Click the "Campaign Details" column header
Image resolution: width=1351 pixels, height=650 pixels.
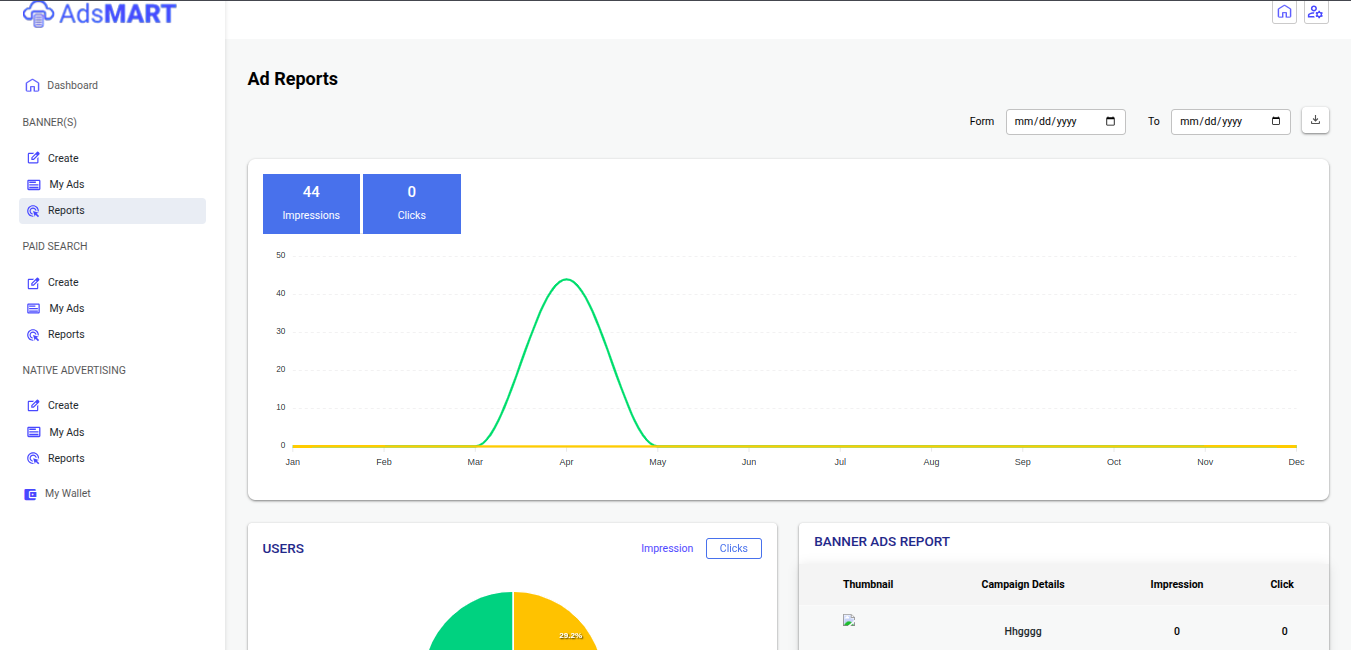pyautogui.click(x=1023, y=585)
